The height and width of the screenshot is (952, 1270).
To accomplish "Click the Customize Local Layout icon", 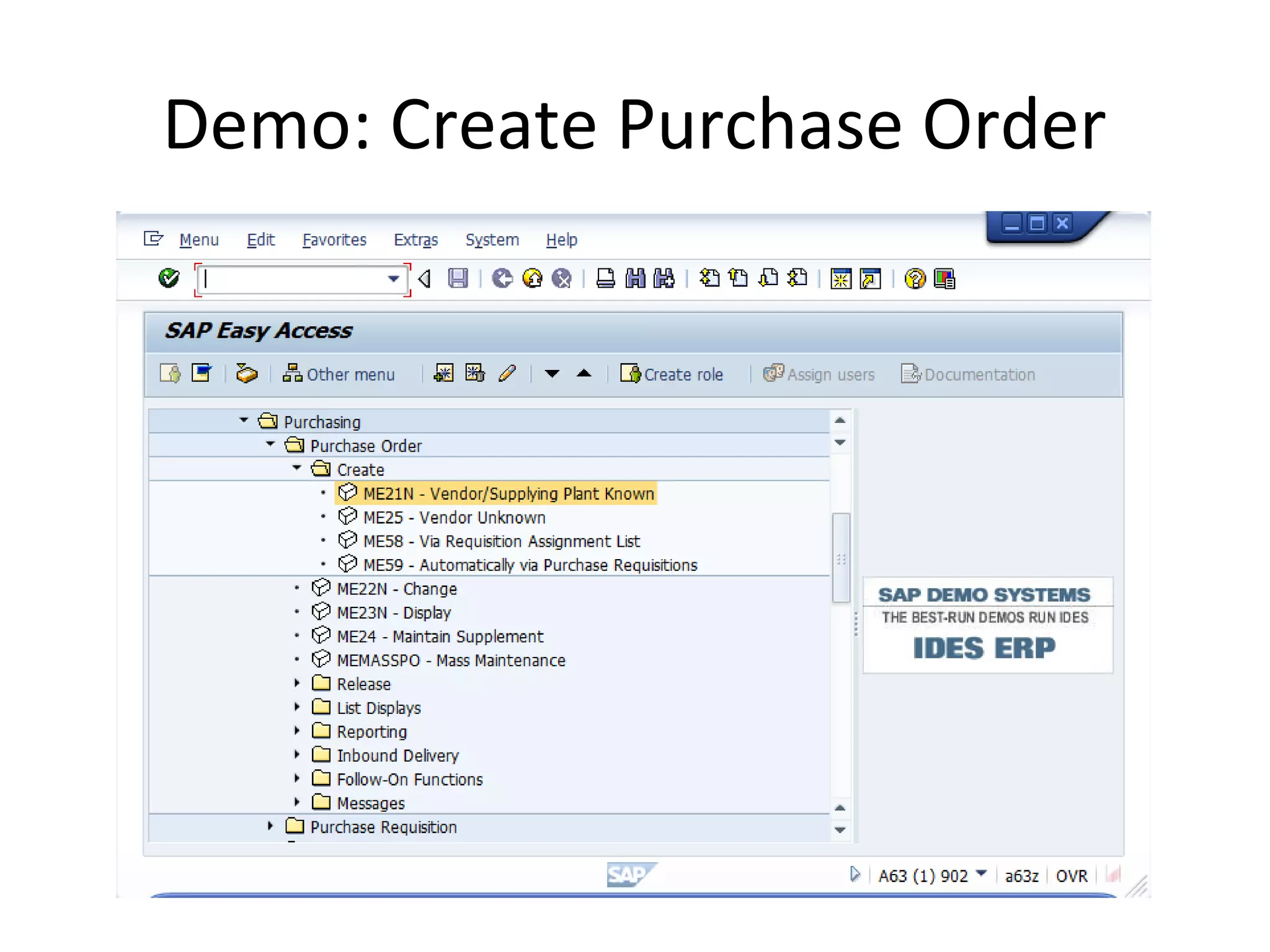I will pos(944,279).
